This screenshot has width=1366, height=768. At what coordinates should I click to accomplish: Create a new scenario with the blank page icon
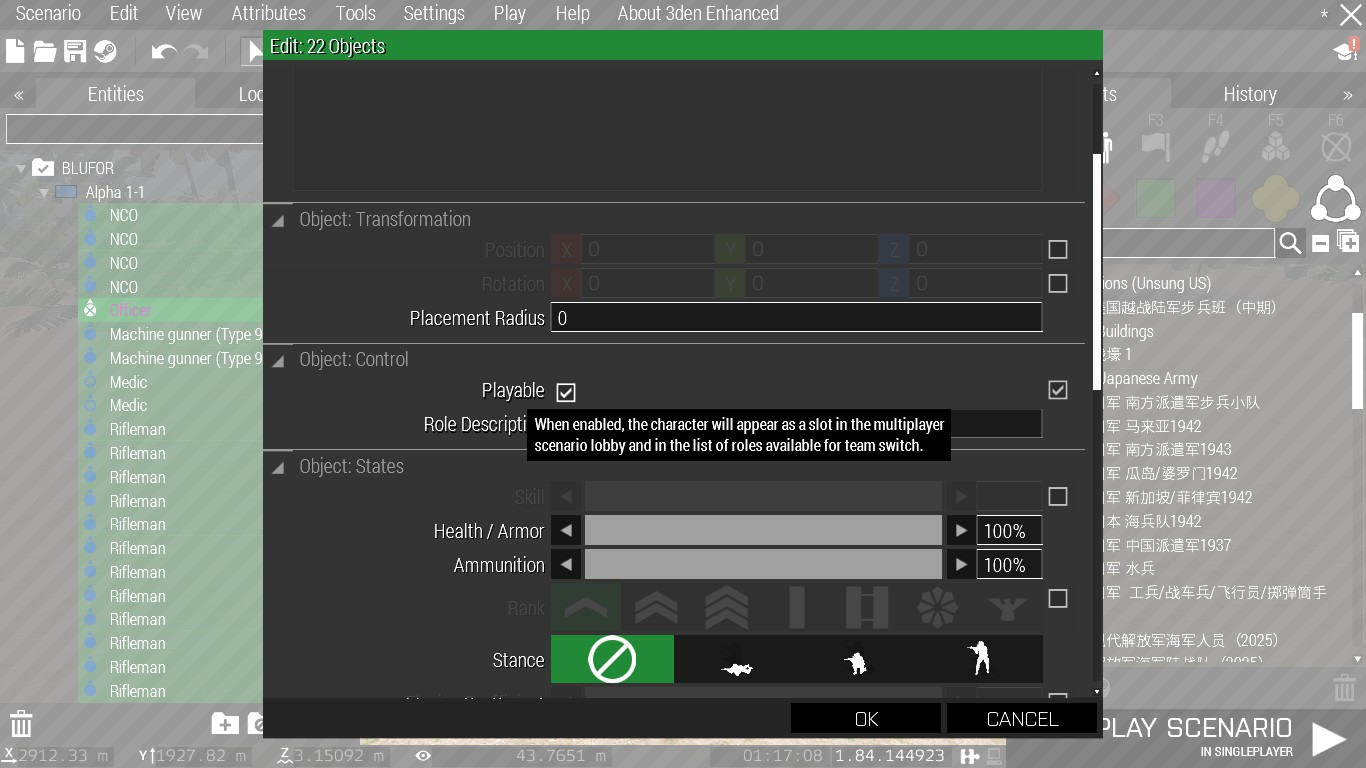15,51
